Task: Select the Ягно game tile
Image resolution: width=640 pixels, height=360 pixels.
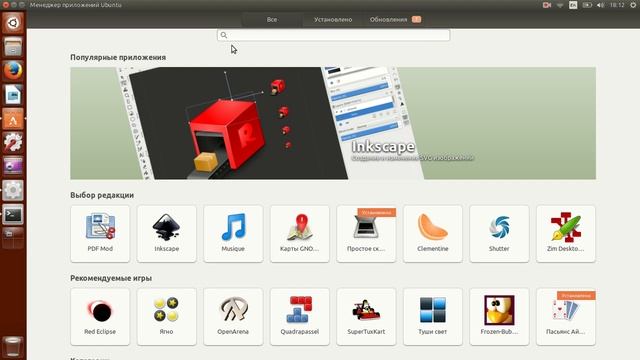Action: pyautogui.click(x=167, y=317)
